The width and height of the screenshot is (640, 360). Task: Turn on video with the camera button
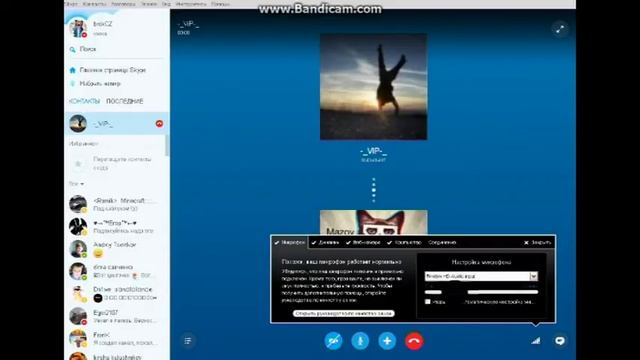pos(333,341)
